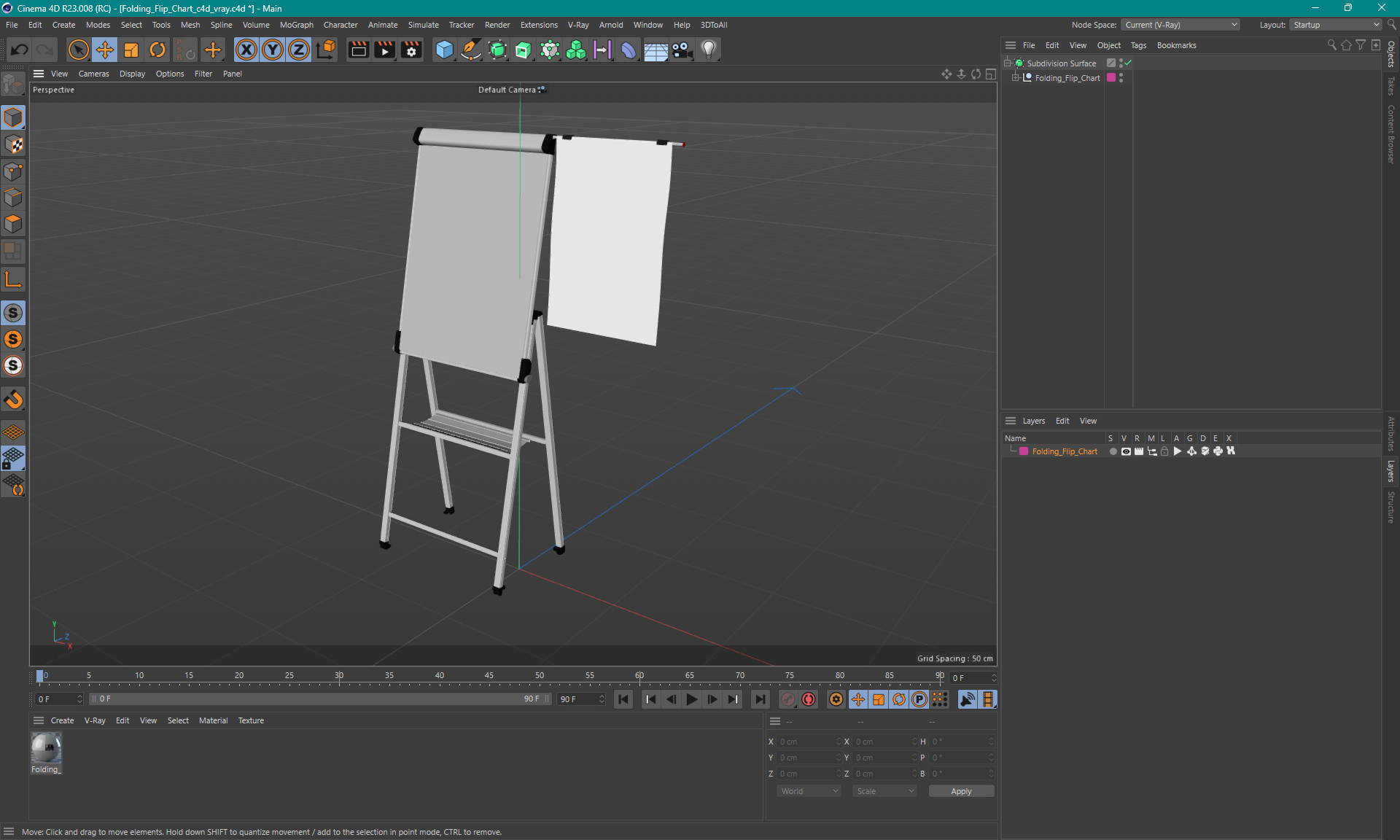Switch to Texture mode icon
1400x840 pixels.
tap(13, 144)
